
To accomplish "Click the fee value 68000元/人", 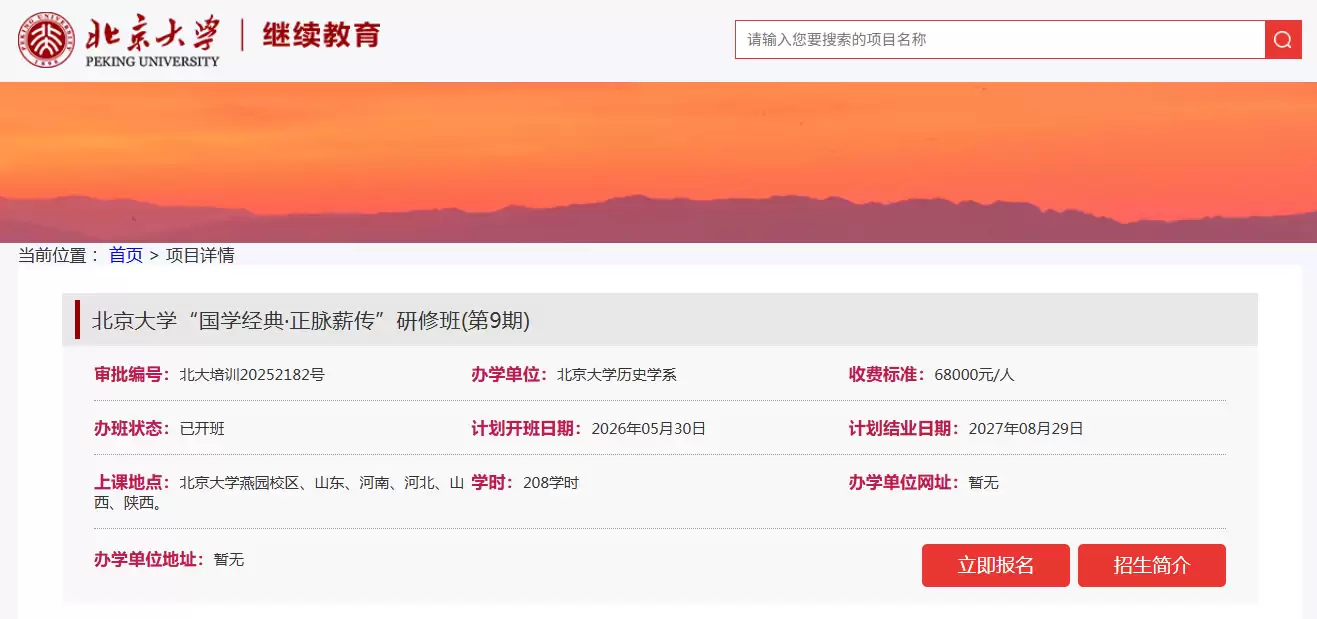I will [x=974, y=375].
